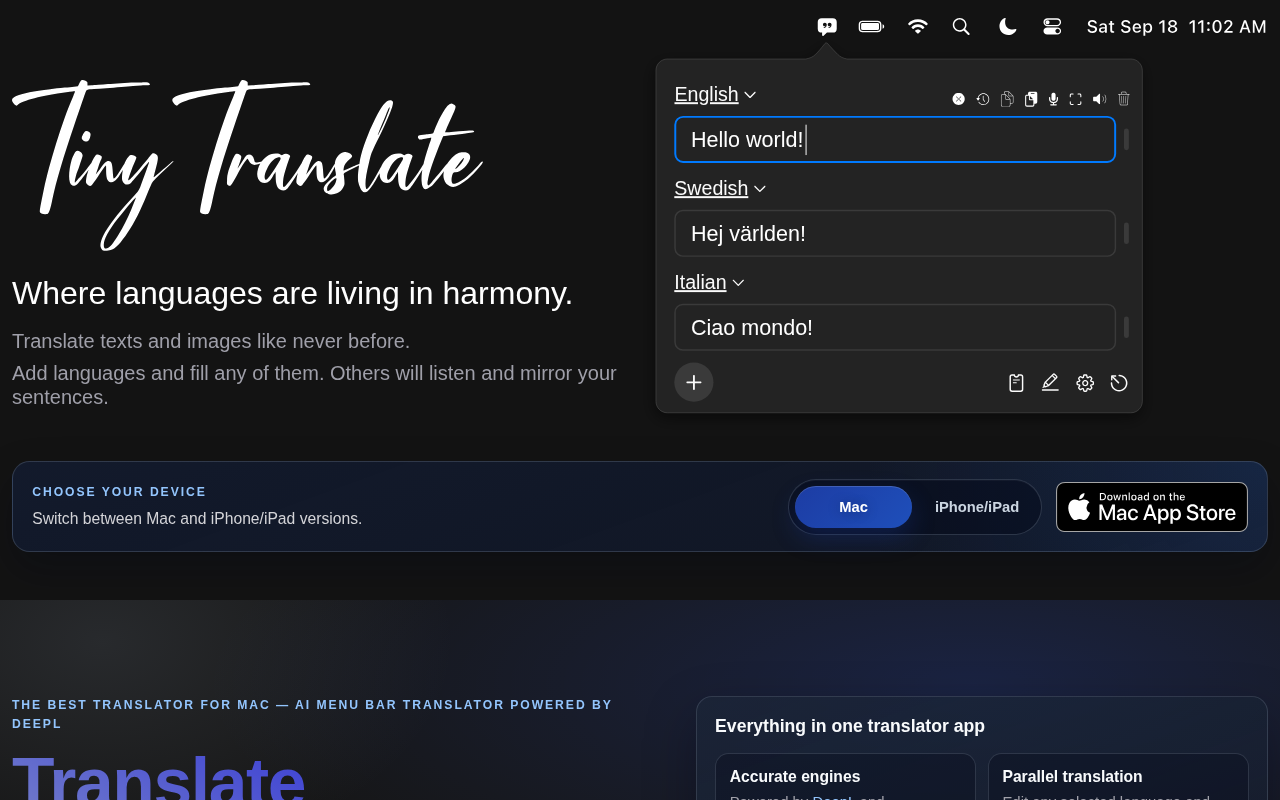Open the Wi-Fi menu in the menu bar
This screenshot has height=800, width=1280.
tap(918, 27)
